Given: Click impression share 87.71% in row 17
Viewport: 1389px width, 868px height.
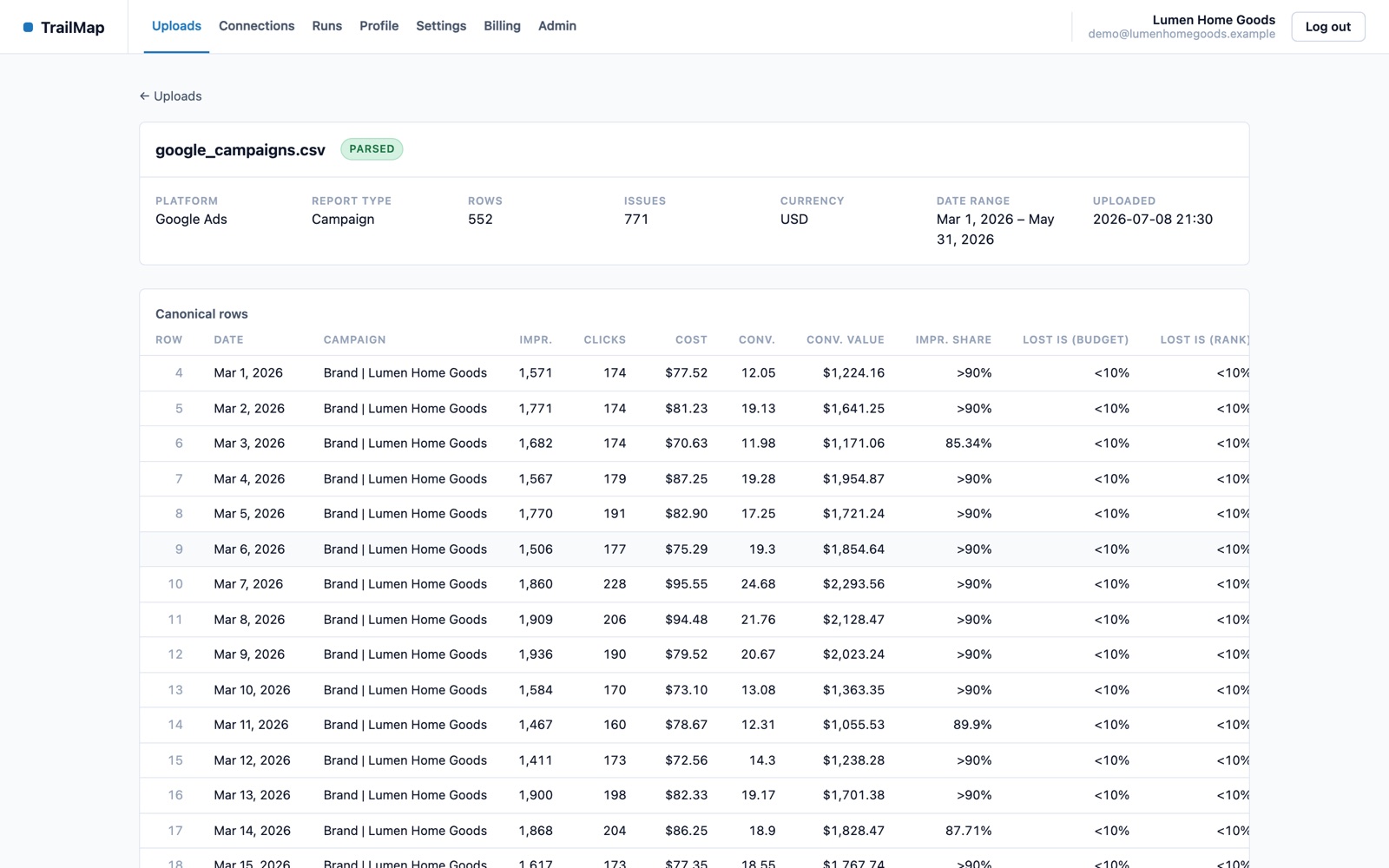Looking at the screenshot, I should pos(969,831).
